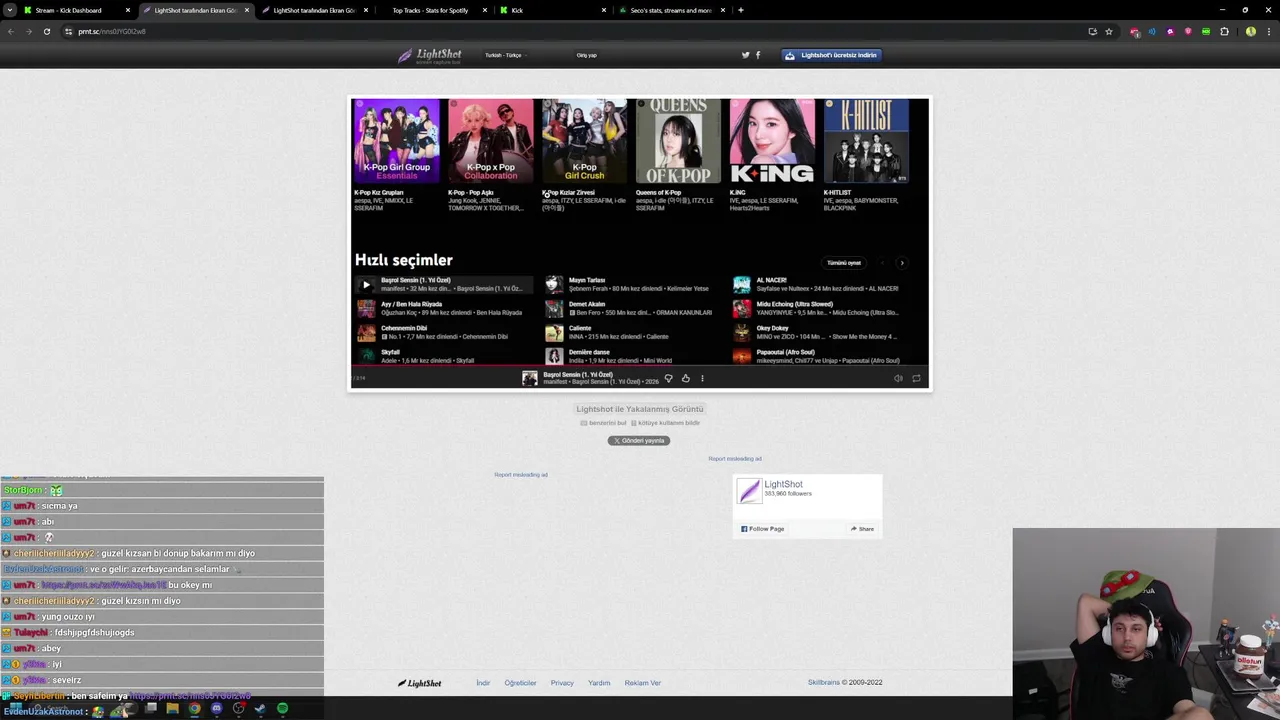Click the Giriş yap login link
This screenshot has height=720, width=1280.
coord(587,55)
